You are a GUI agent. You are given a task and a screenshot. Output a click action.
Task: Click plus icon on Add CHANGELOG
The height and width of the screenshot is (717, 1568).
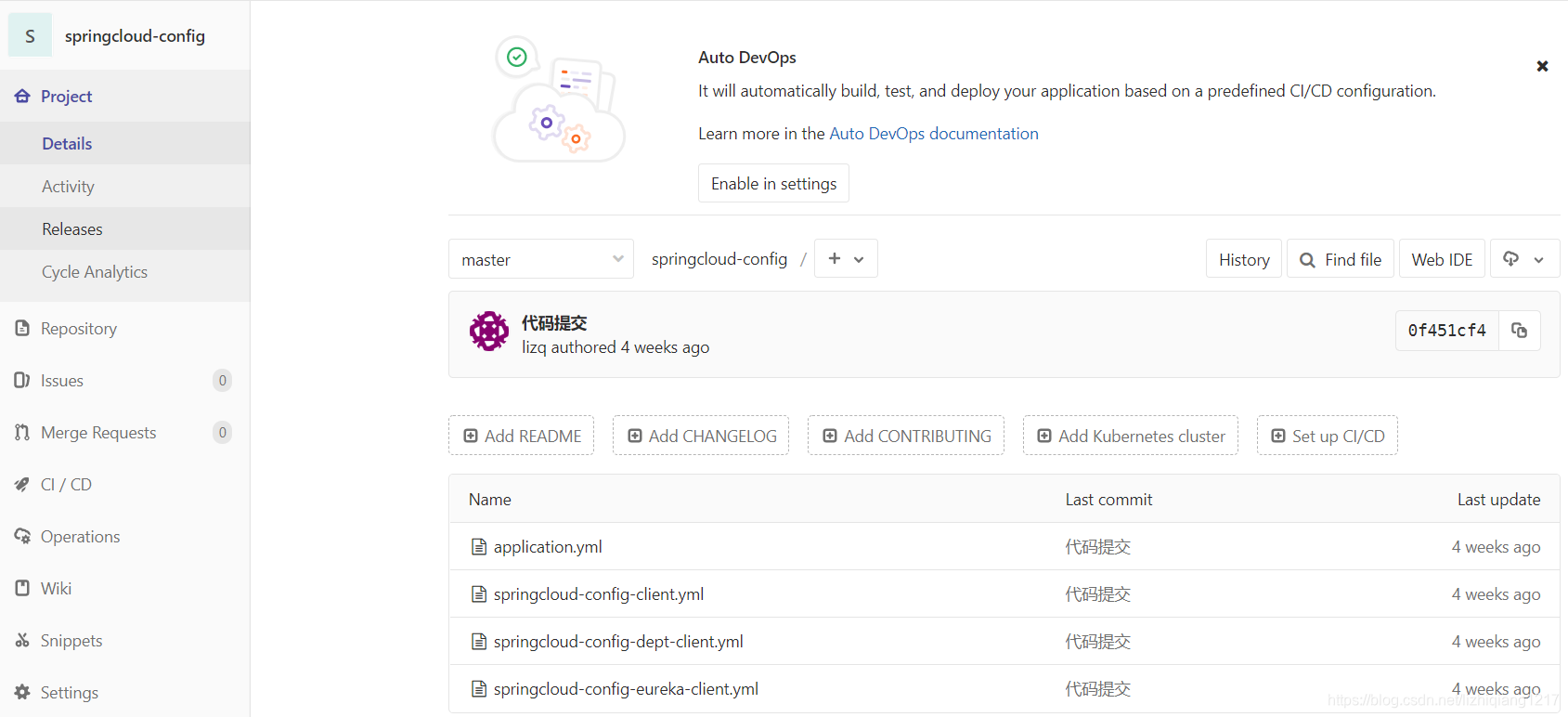[x=635, y=436]
